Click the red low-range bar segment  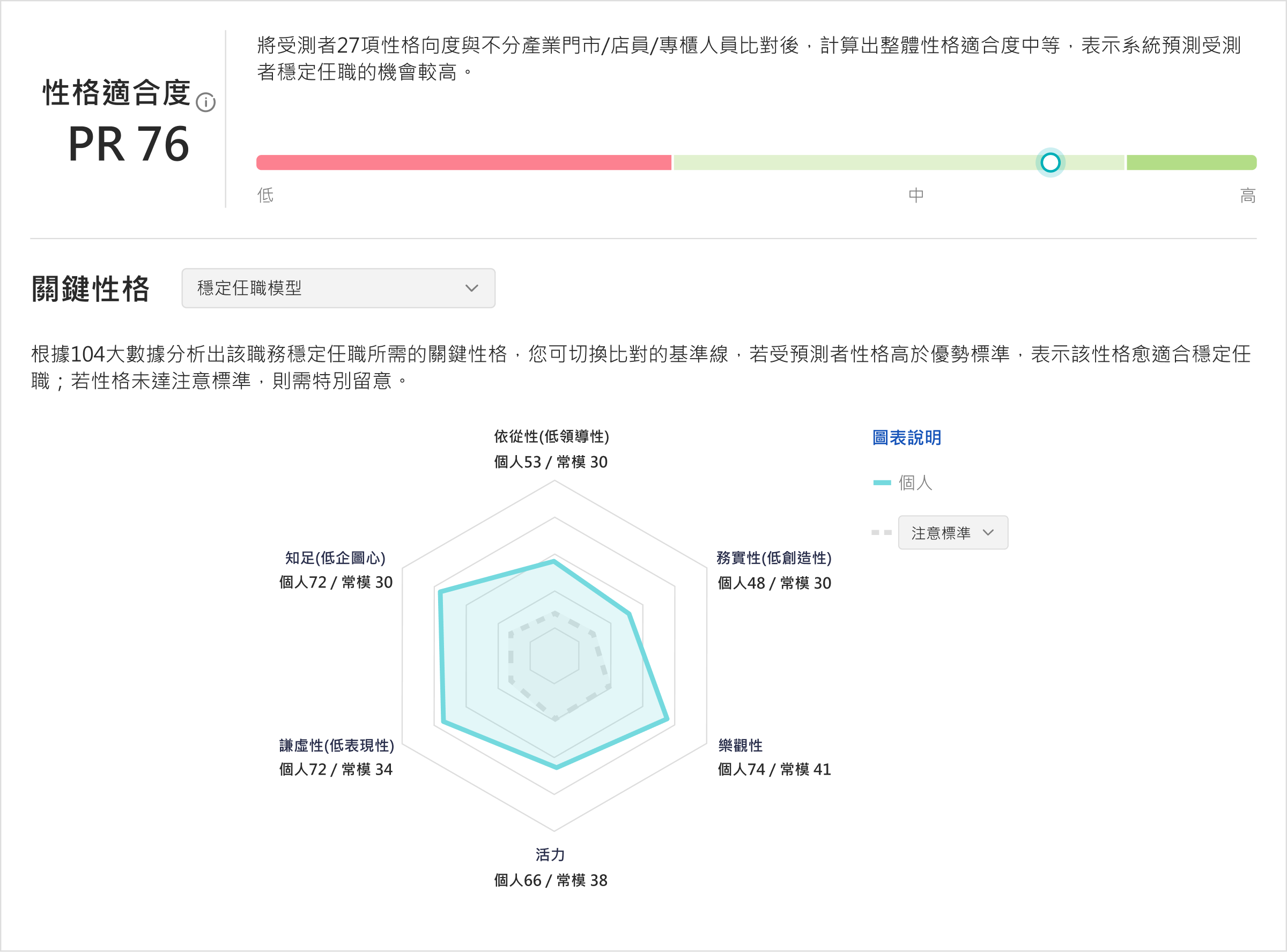(x=463, y=162)
